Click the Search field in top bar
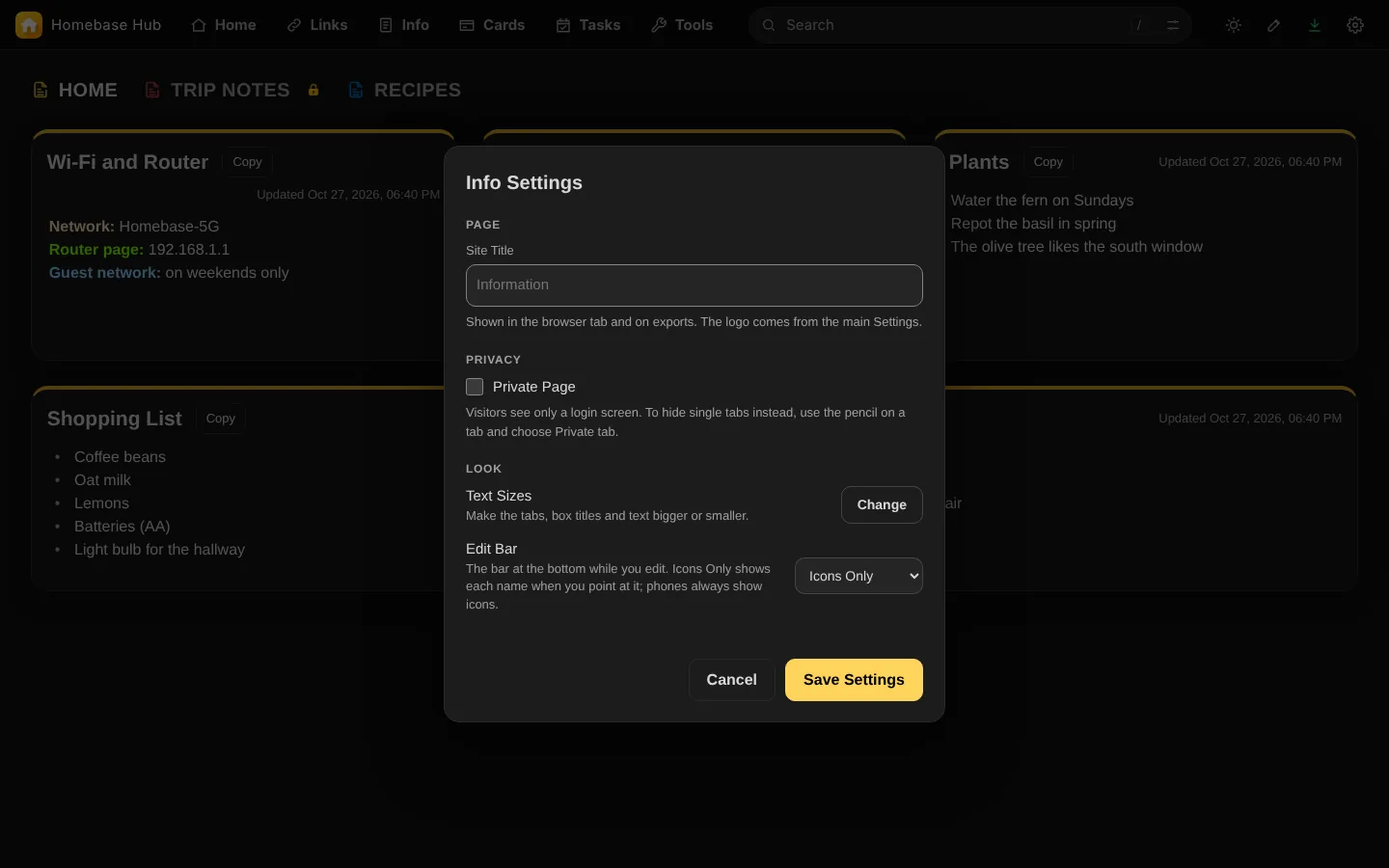 (969, 25)
